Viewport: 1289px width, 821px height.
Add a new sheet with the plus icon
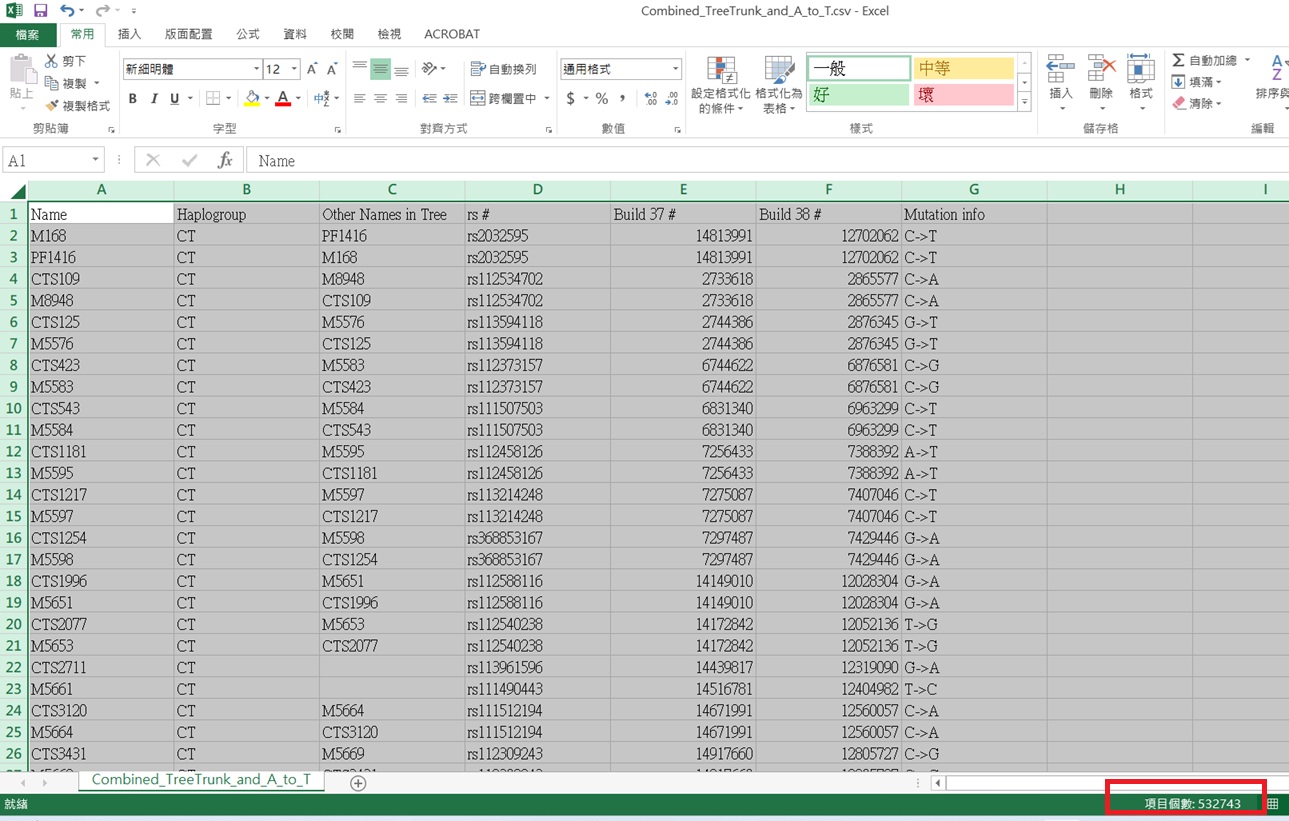358,783
